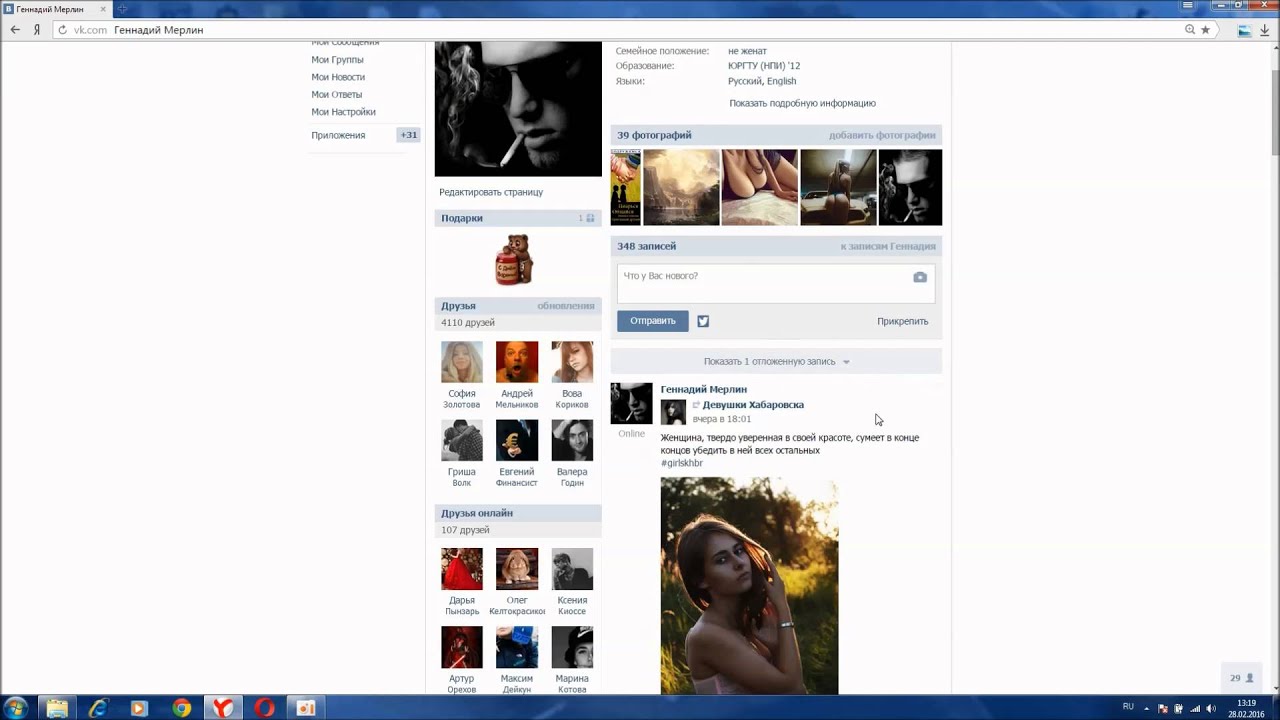Click the Отправить button

652,321
